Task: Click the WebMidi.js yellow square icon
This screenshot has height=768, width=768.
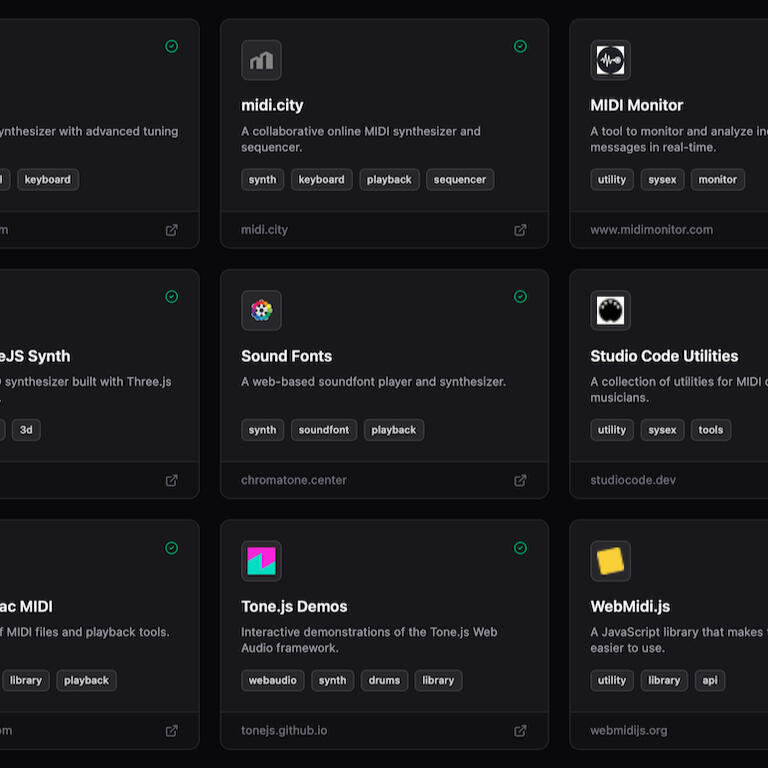Action: [610, 561]
